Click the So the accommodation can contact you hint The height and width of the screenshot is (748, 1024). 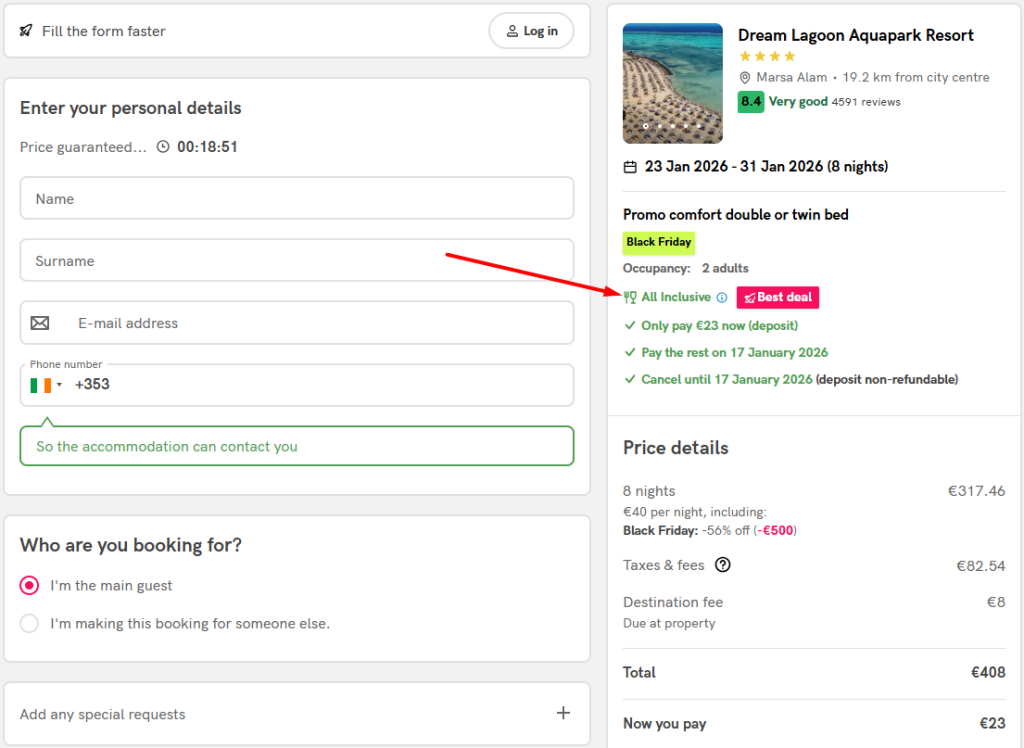coord(296,446)
